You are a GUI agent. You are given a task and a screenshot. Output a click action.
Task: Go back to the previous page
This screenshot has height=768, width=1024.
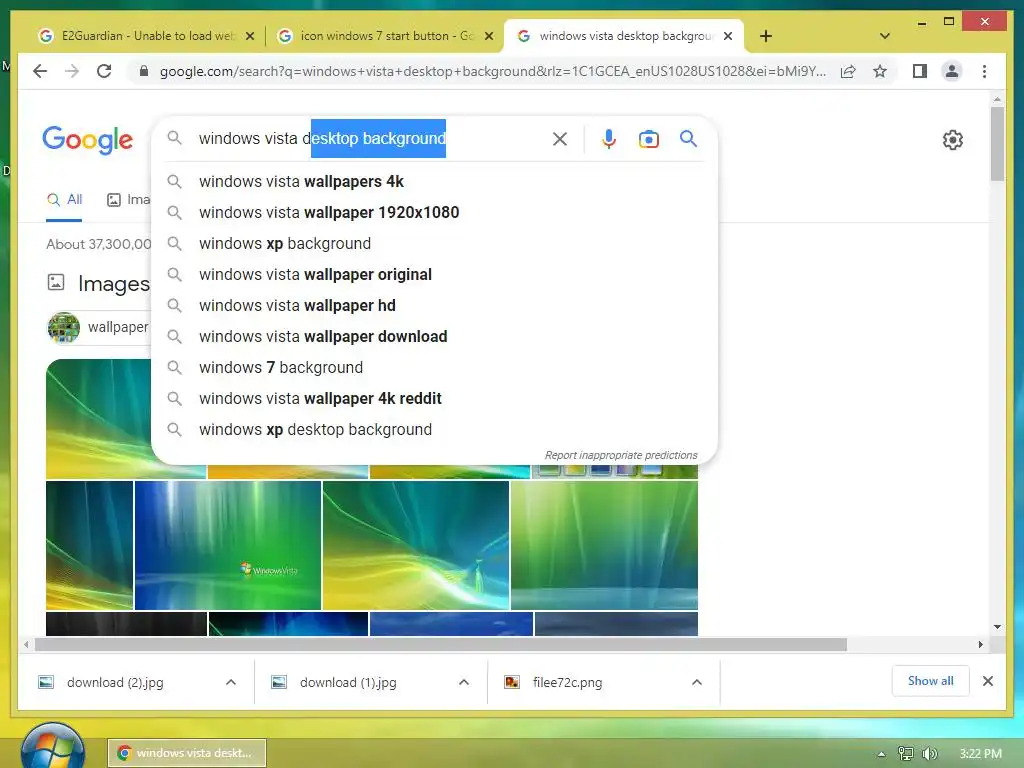(40, 71)
